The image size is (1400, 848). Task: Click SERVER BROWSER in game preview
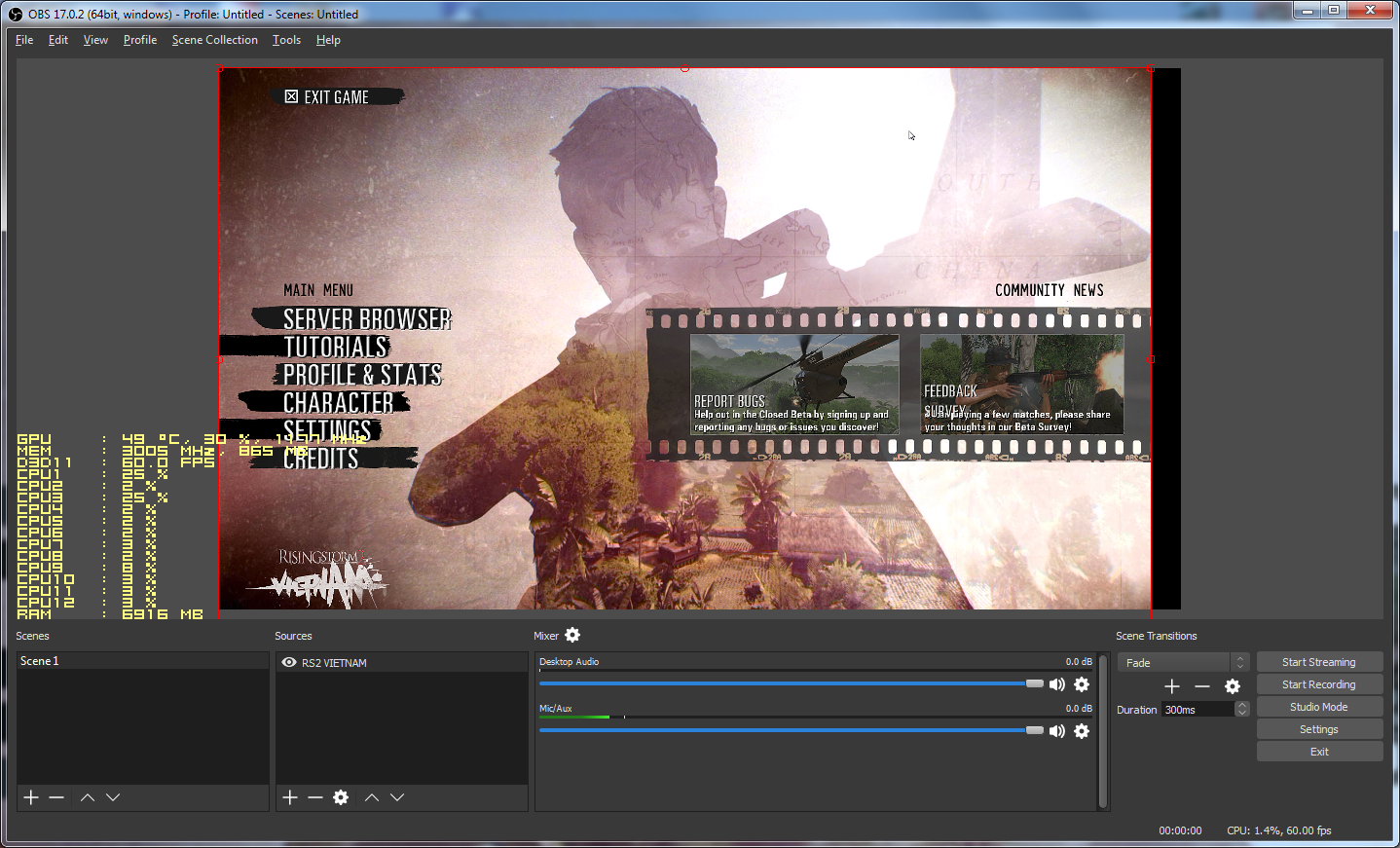(367, 319)
